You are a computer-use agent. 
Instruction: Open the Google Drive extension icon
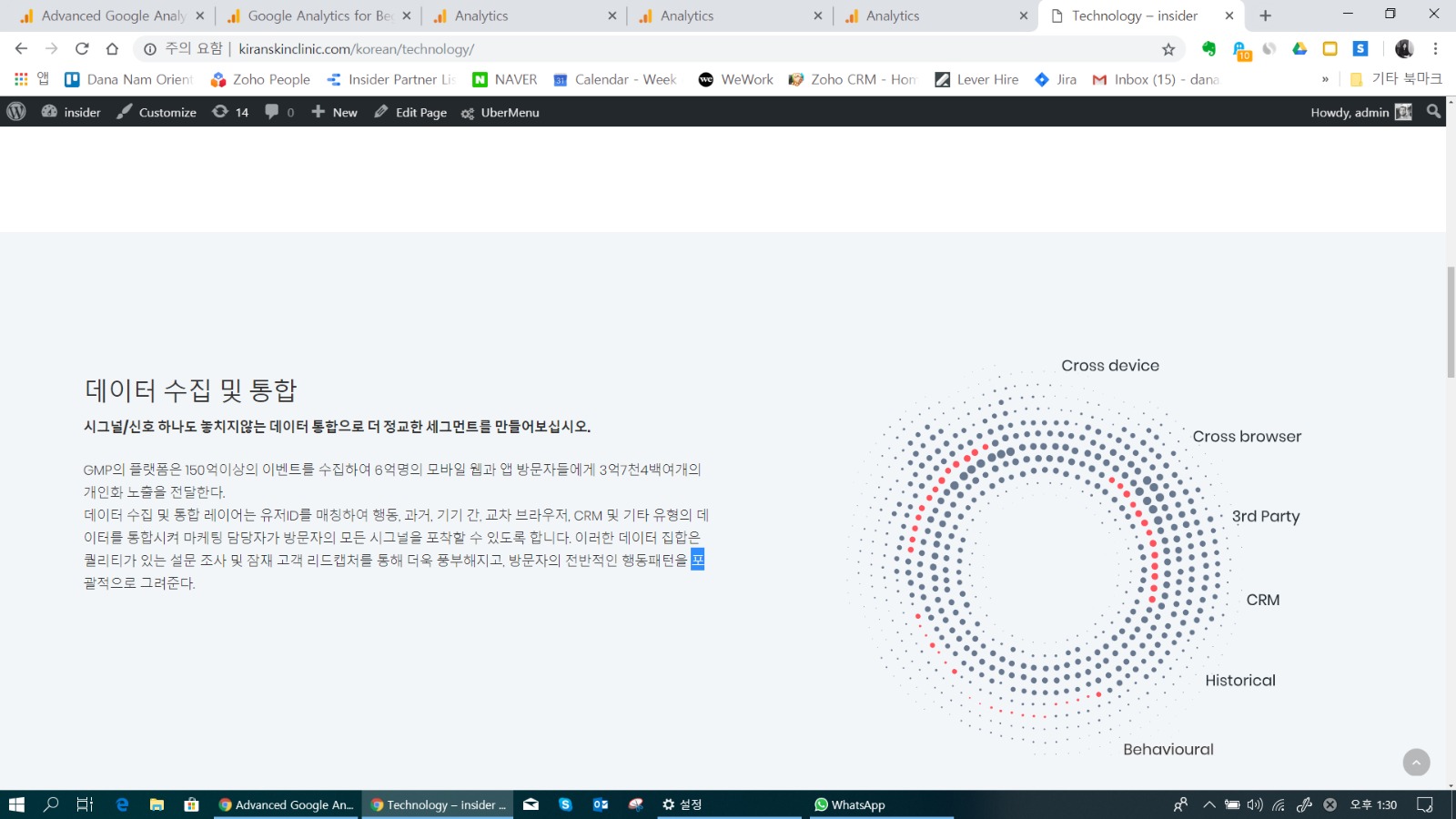(x=1299, y=49)
